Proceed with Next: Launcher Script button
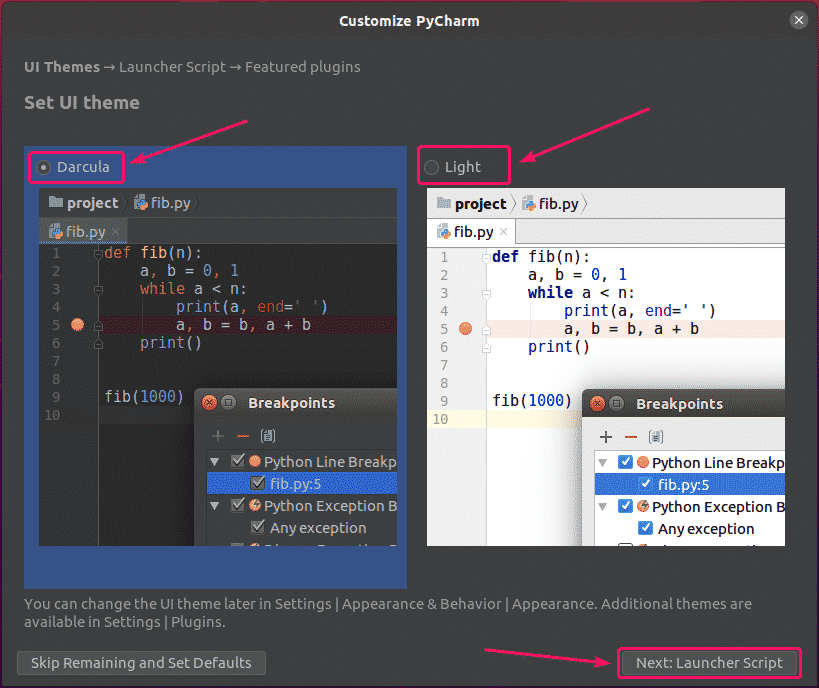This screenshot has width=819, height=688. pos(709,663)
